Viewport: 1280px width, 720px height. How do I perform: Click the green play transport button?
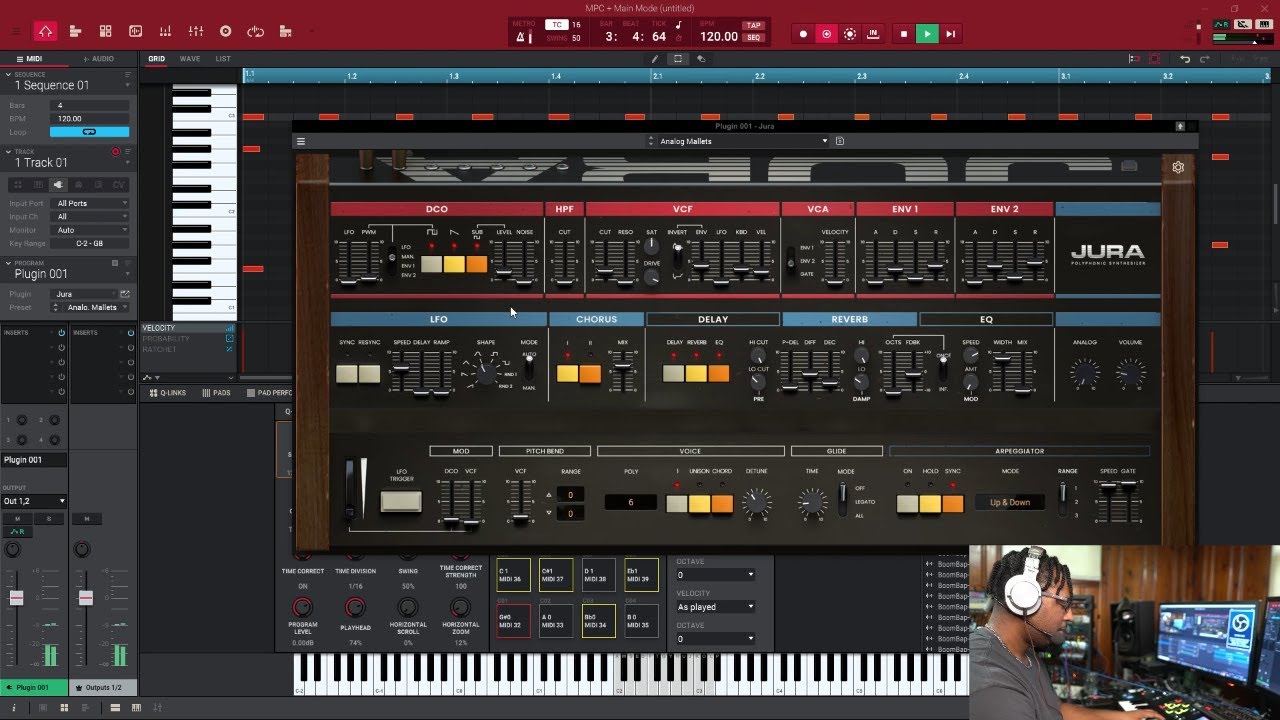pyautogui.click(x=927, y=34)
